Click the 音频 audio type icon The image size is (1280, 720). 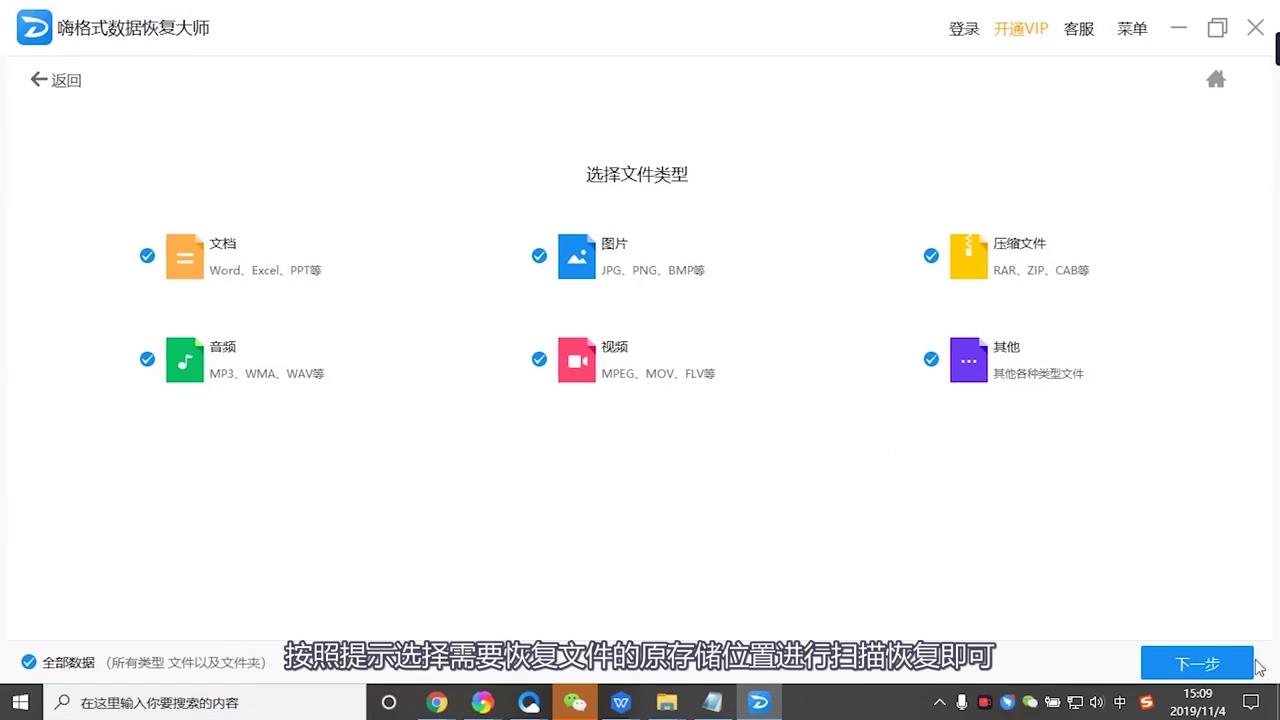[x=185, y=360]
